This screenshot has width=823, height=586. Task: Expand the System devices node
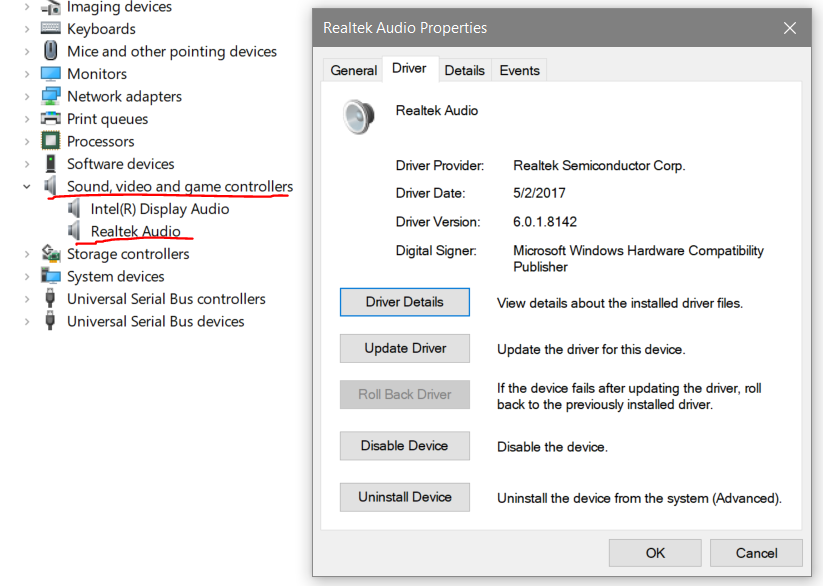point(27,277)
